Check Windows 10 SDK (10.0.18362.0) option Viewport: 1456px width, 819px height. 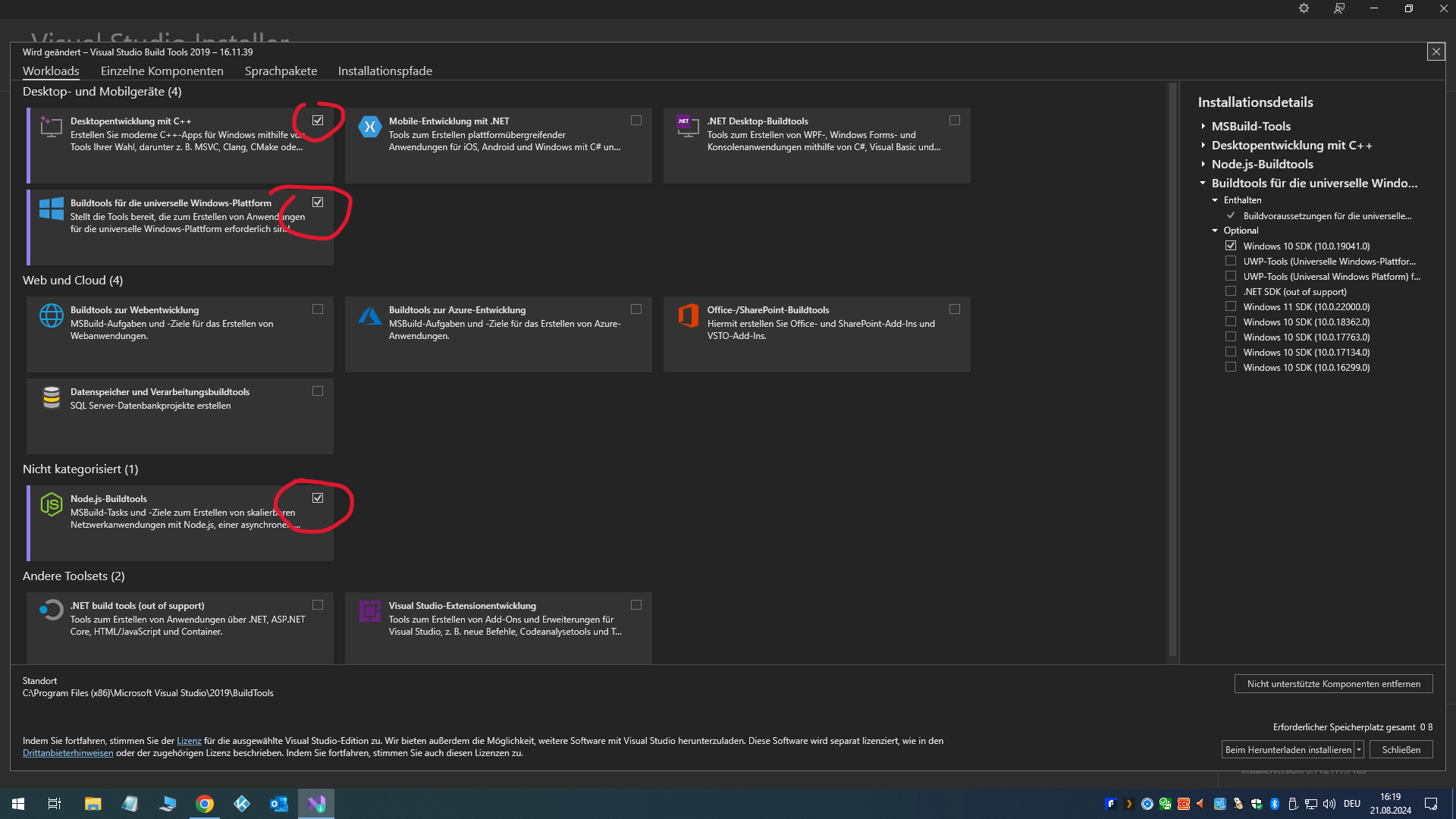[1231, 322]
